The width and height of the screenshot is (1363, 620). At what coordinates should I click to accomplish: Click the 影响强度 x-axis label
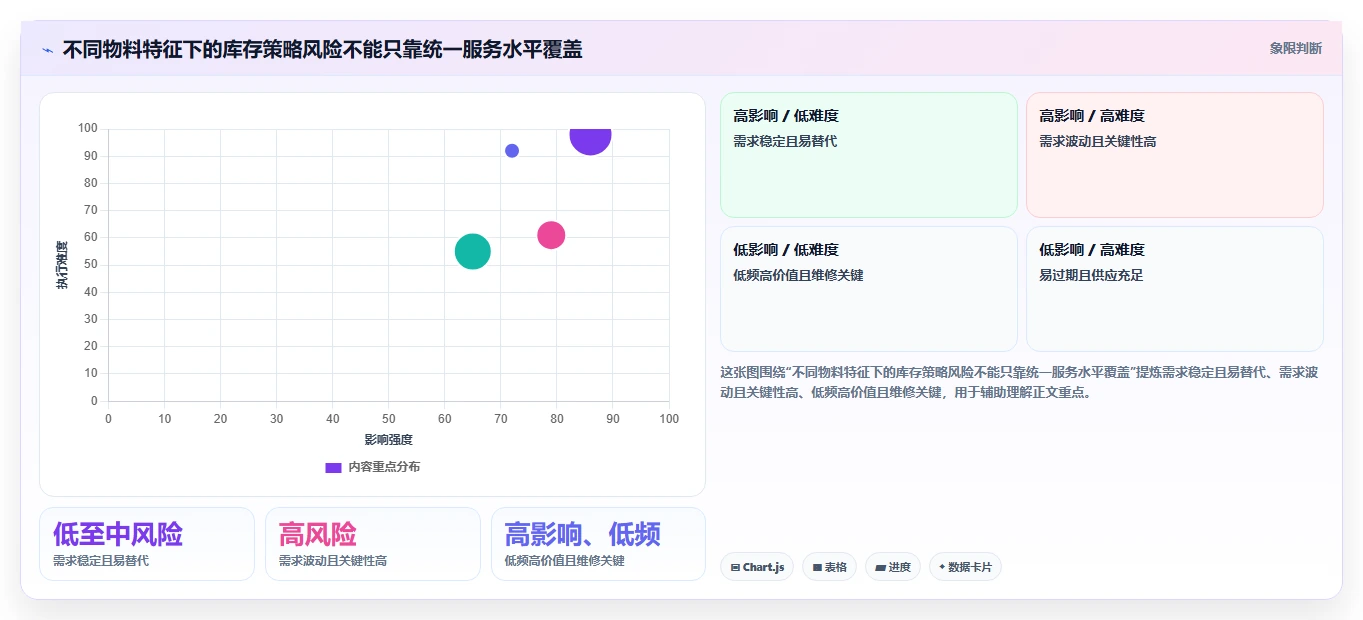point(388,439)
